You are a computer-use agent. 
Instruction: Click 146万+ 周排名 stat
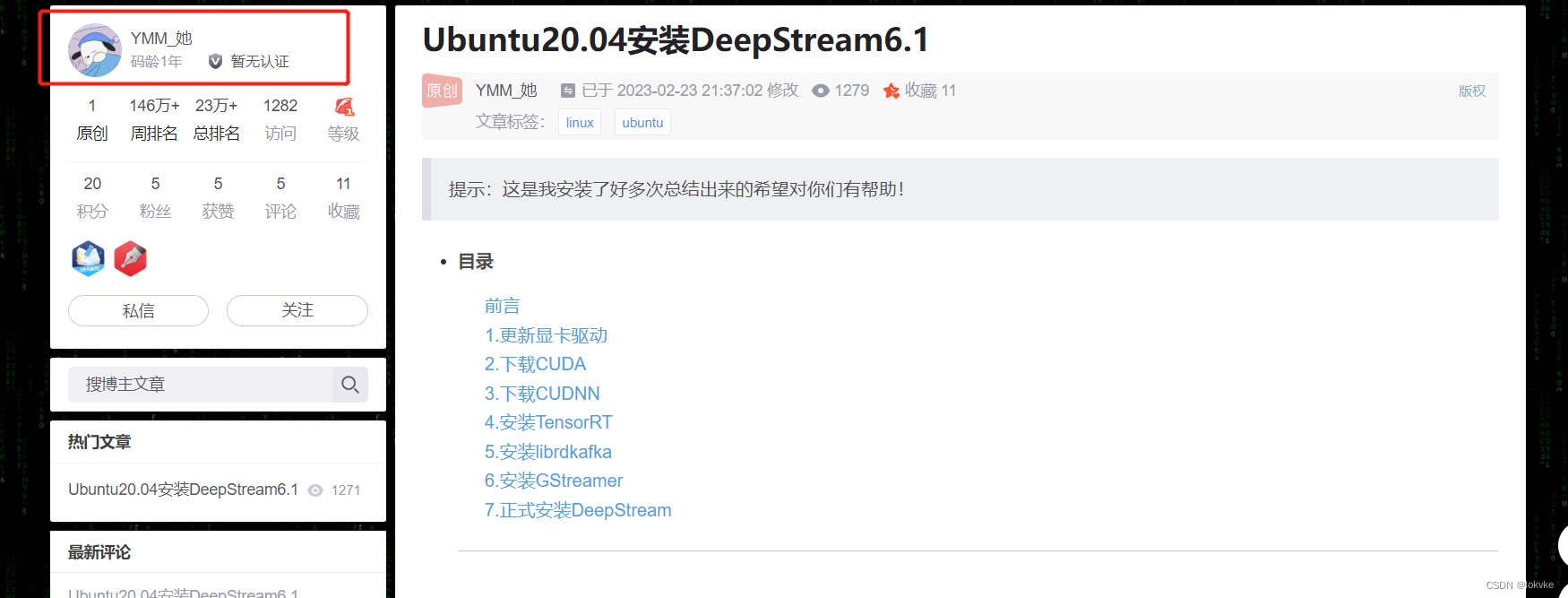pos(154,119)
